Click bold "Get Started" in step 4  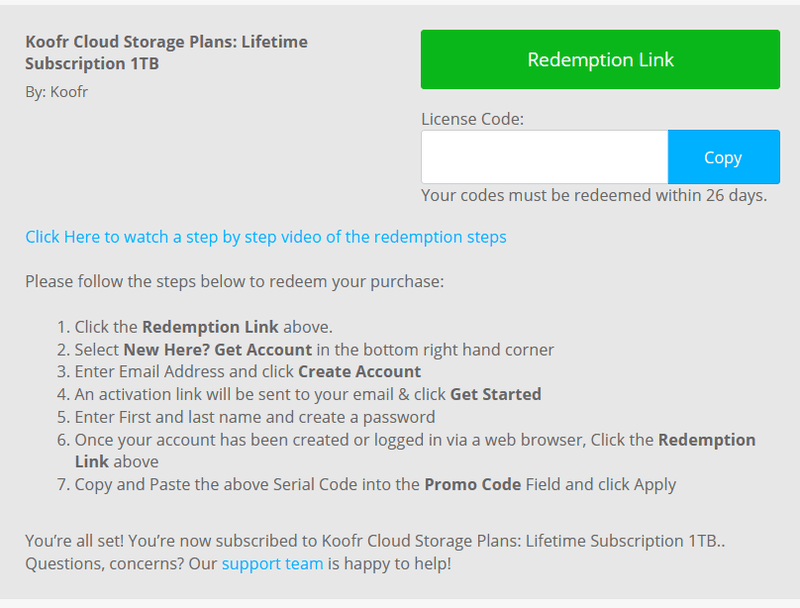point(495,394)
